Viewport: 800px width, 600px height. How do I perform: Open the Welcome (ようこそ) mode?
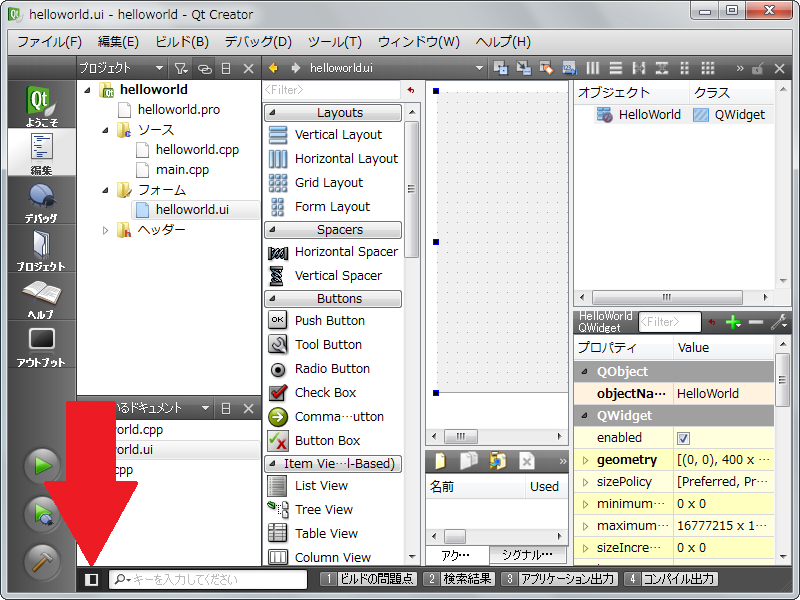coord(41,106)
